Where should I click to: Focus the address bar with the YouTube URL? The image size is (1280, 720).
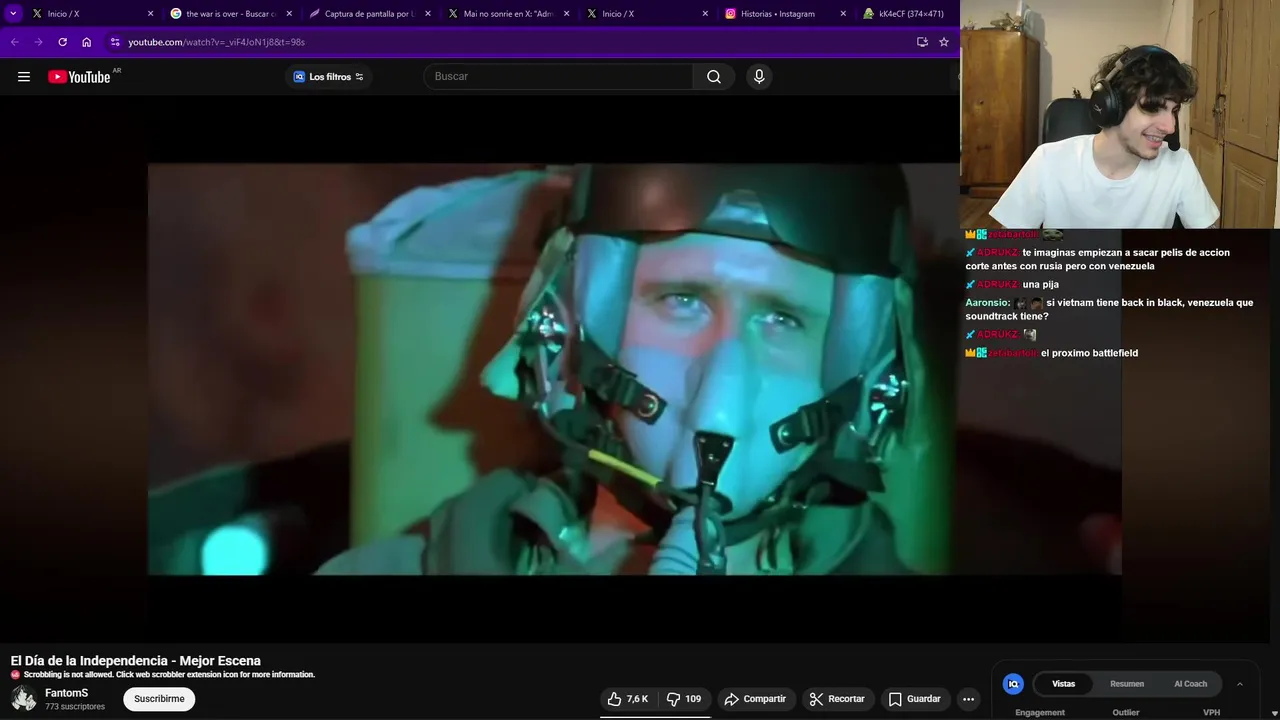(x=510, y=42)
